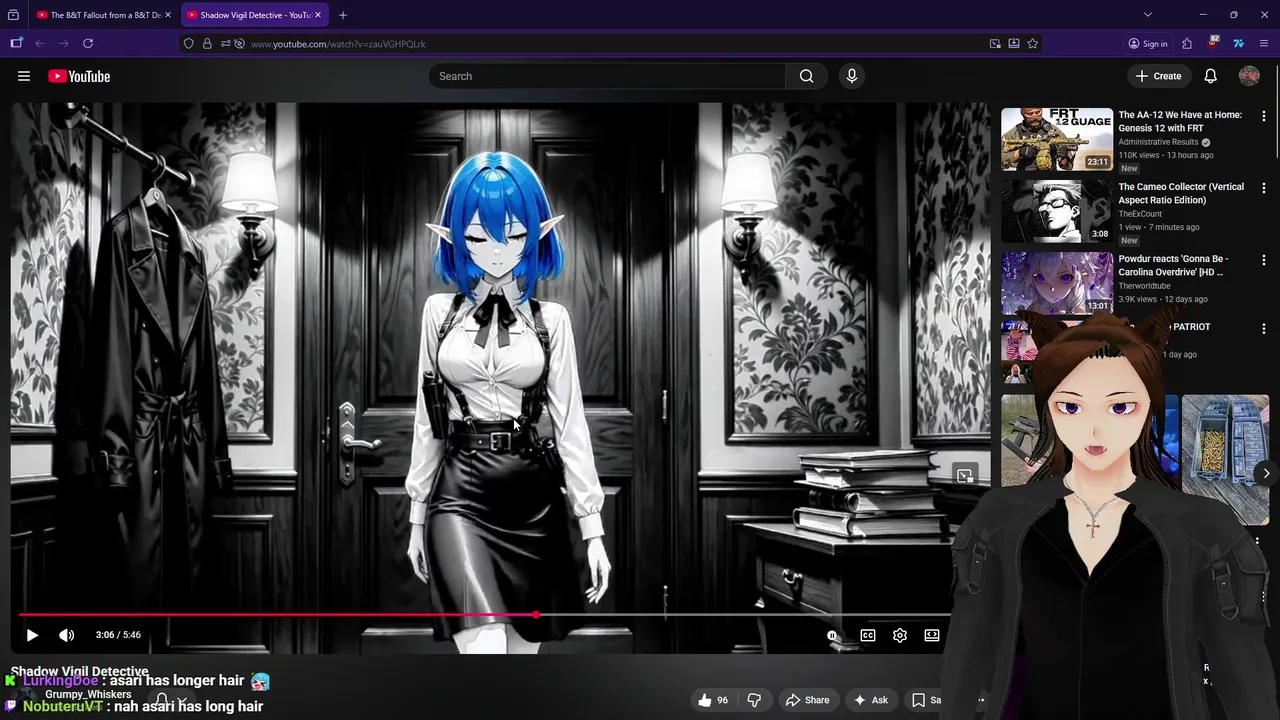Viewport: 1280px width, 720px height.
Task: Save the video with bookmark button
Action: click(927, 700)
